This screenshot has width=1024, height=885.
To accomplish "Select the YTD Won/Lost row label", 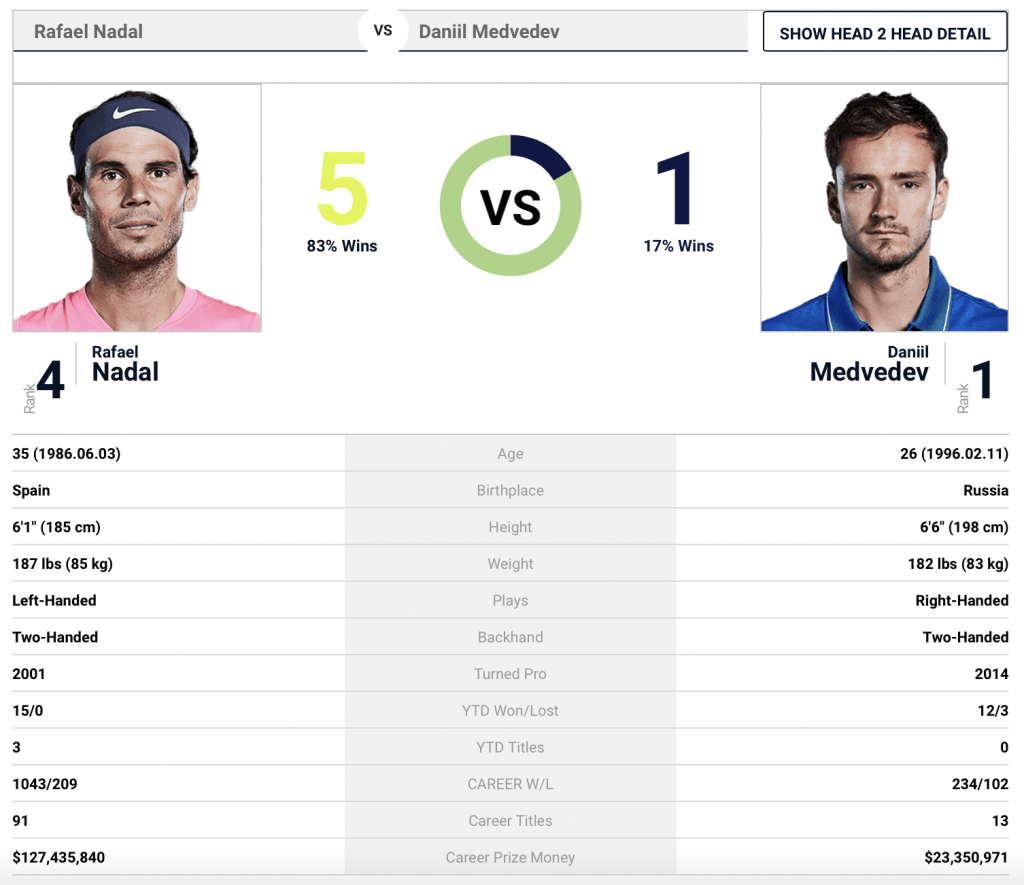I will (x=510, y=711).
